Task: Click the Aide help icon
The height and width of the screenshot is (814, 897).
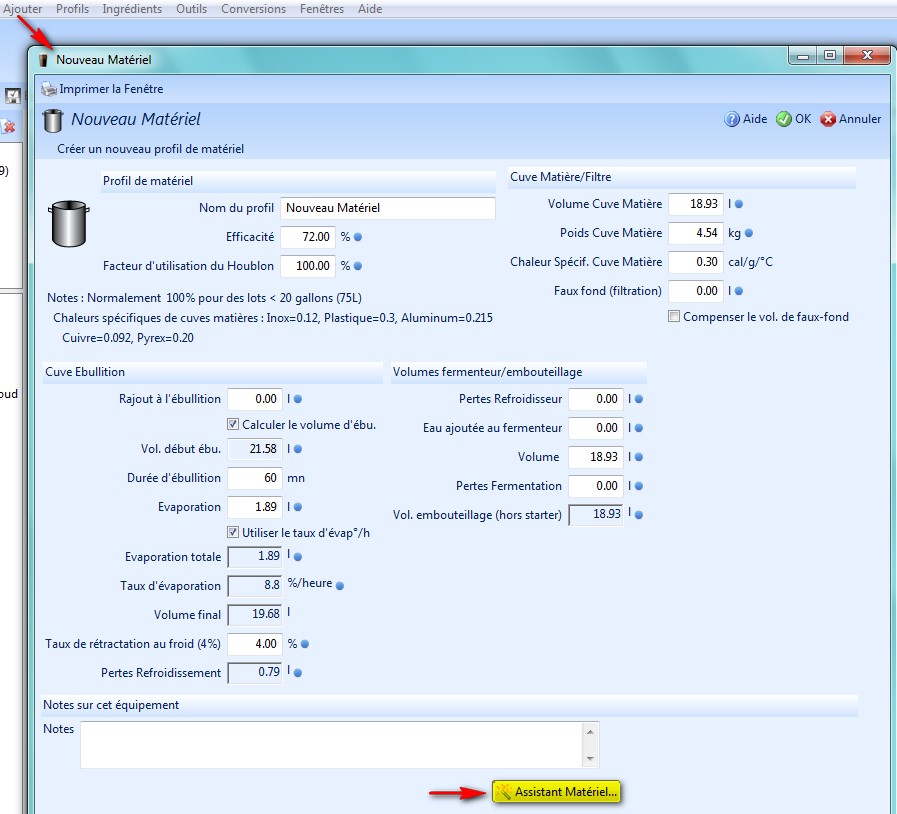Action: pos(732,119)
